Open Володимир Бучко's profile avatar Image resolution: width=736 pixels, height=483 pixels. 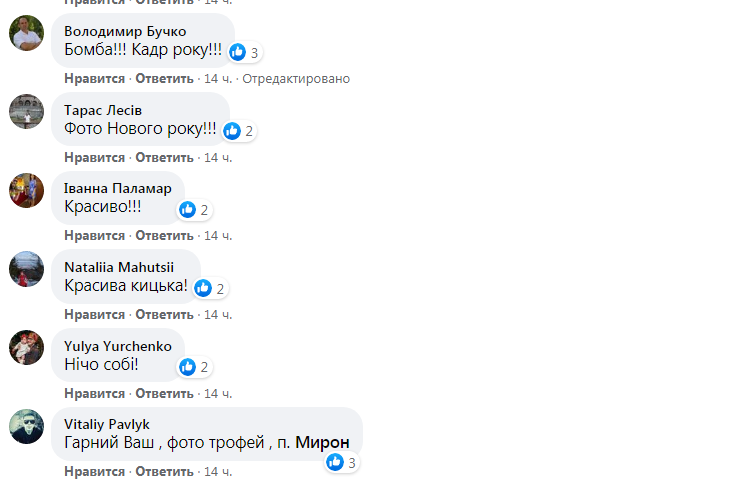pos(26,33)
